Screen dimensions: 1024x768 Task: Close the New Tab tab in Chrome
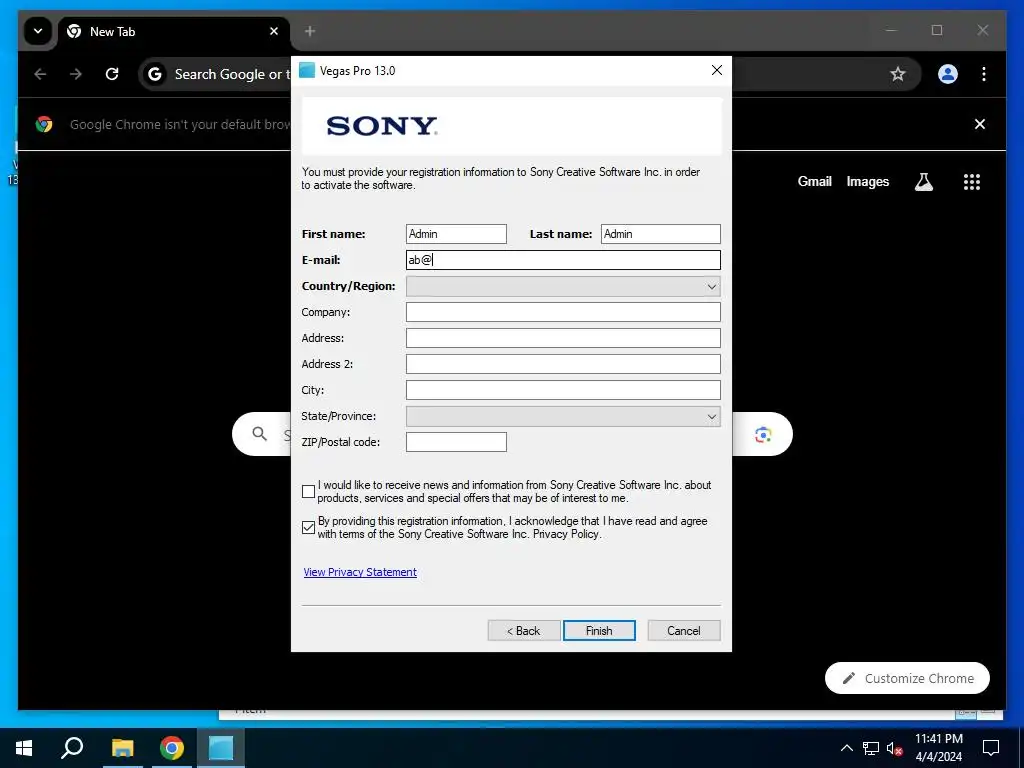[x=274, y=31]
